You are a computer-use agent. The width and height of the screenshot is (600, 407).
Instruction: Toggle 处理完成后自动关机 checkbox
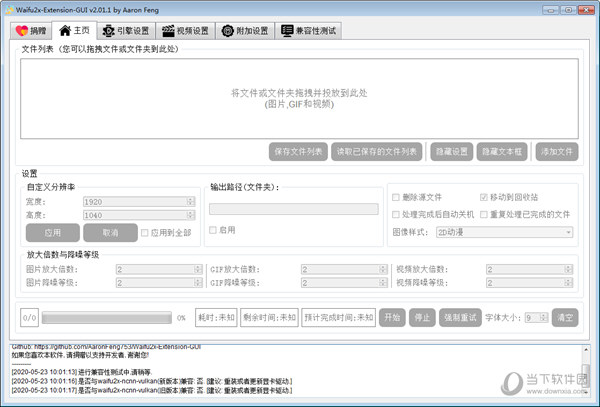pyautogui.click(x=396, y=215)
